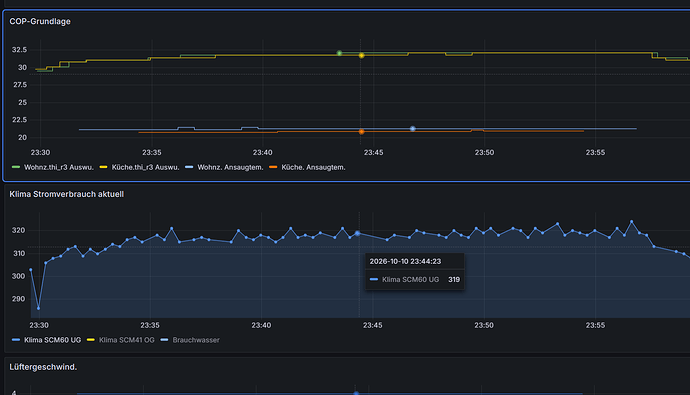Click light blue swatch of Wohnz. Ansaugtem.

(x=189, y=167)
